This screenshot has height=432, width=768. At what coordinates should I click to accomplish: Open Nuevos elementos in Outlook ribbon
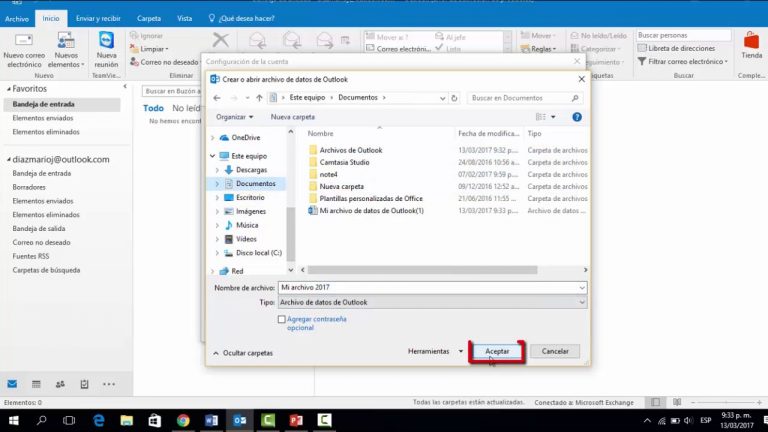[x=66, y=50]
